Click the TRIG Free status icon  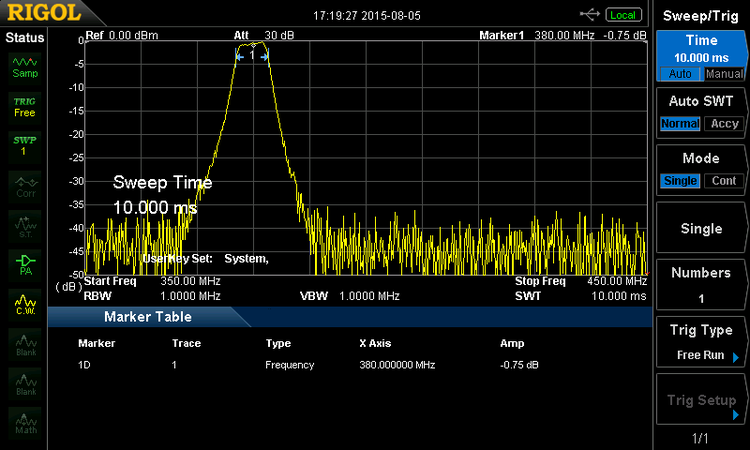(25, 107)
